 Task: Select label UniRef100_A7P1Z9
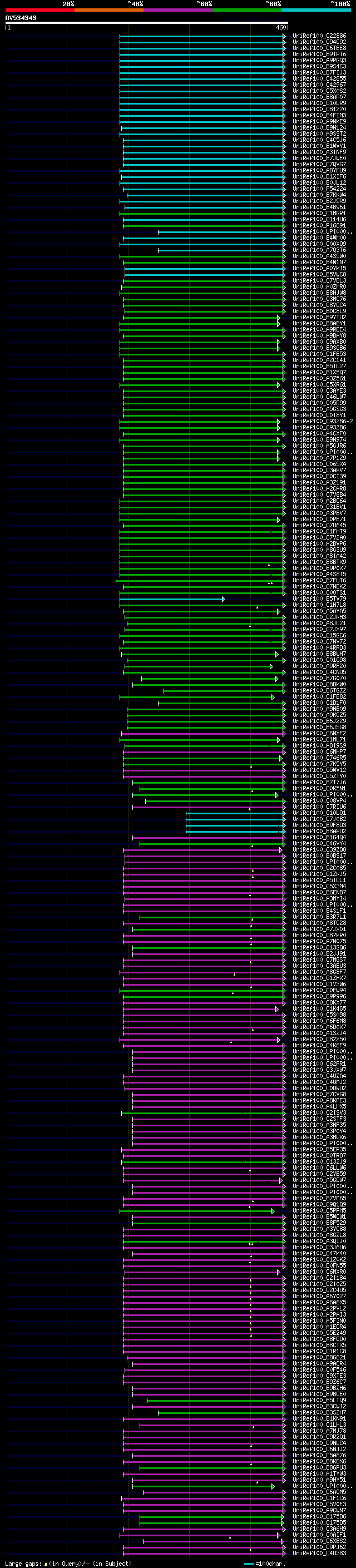319,458
